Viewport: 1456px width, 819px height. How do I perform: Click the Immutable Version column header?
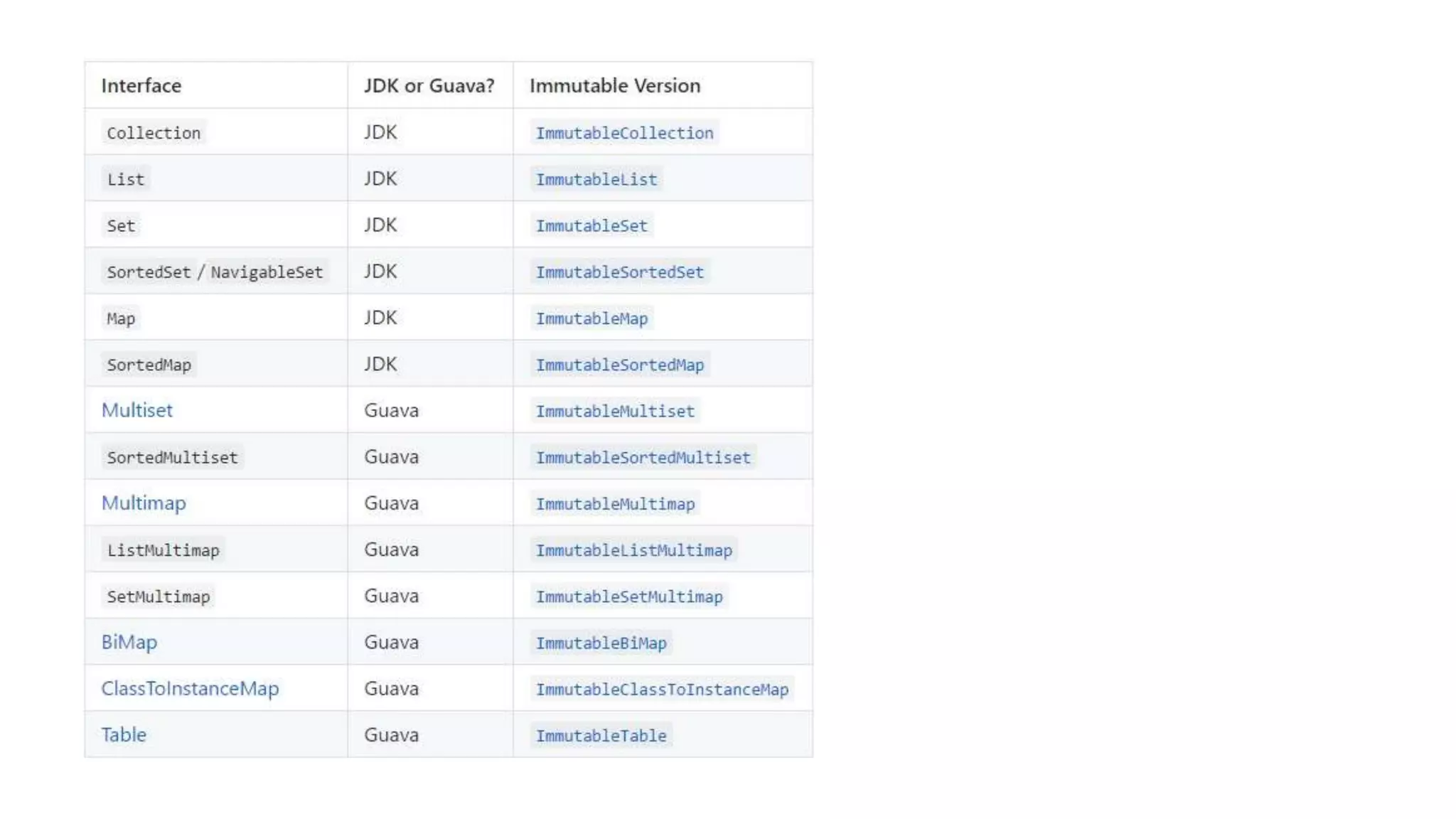[614, 85]
